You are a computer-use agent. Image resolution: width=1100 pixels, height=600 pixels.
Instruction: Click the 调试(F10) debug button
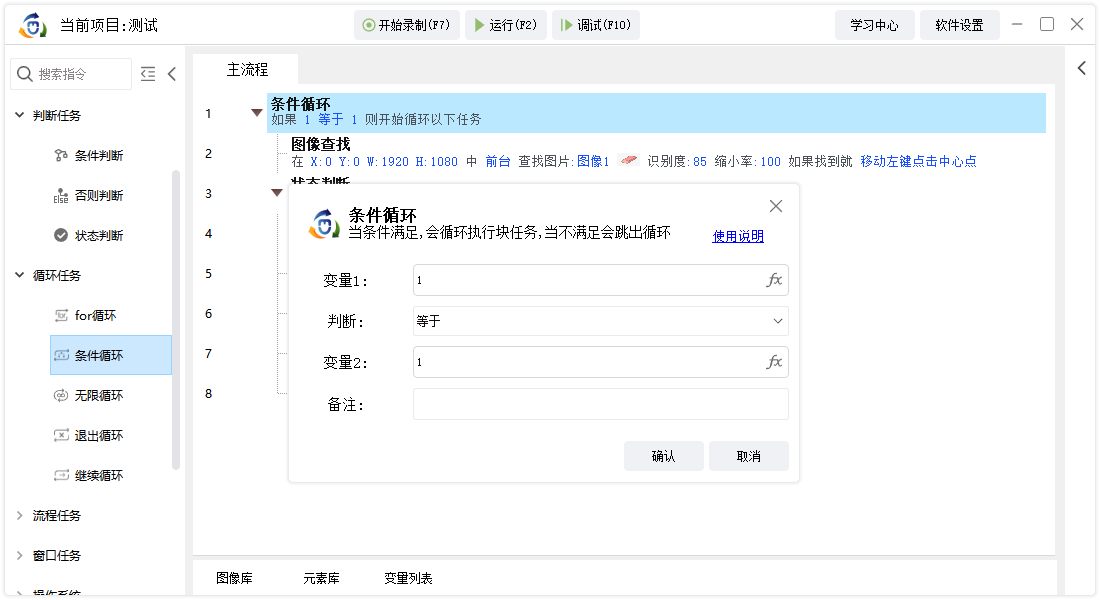tap(596, 25)
